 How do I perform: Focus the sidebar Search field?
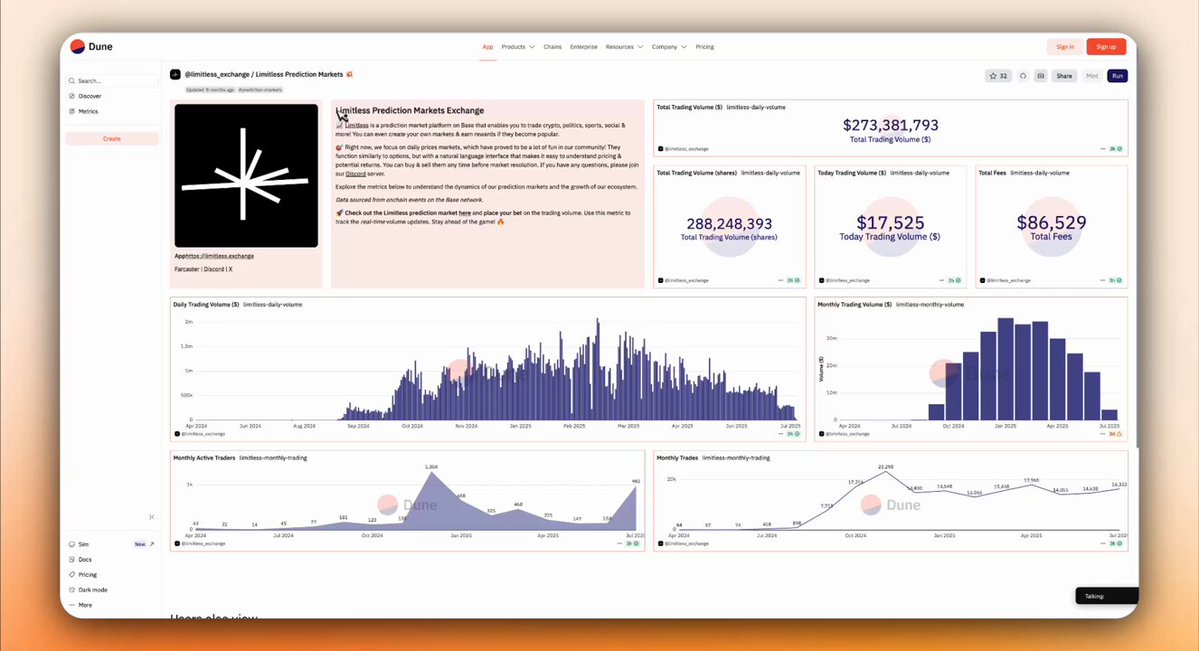point(112,80)
